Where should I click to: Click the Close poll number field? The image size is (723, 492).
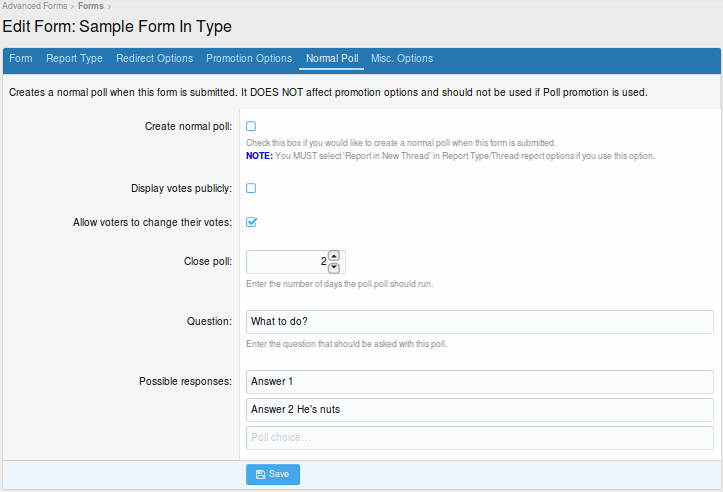tap(285, 262)
